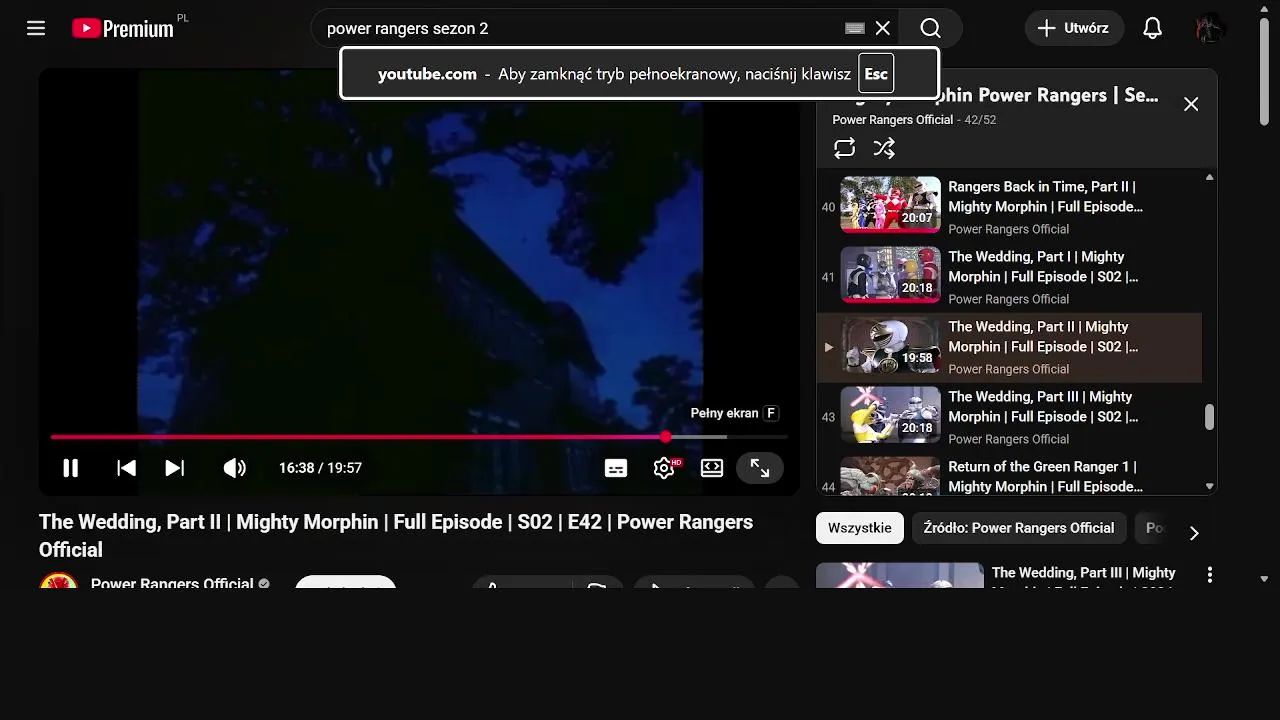Open Rangers Back in Time thumbnail
This screenshot has width=1280, height=720.
coord(890,205)
